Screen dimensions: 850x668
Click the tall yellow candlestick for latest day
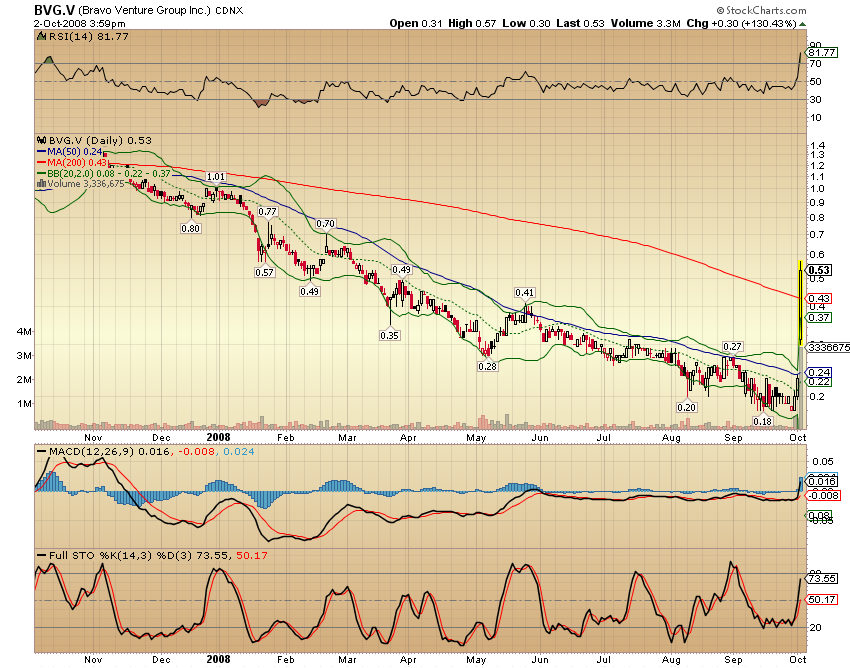(x=800, y=304)
